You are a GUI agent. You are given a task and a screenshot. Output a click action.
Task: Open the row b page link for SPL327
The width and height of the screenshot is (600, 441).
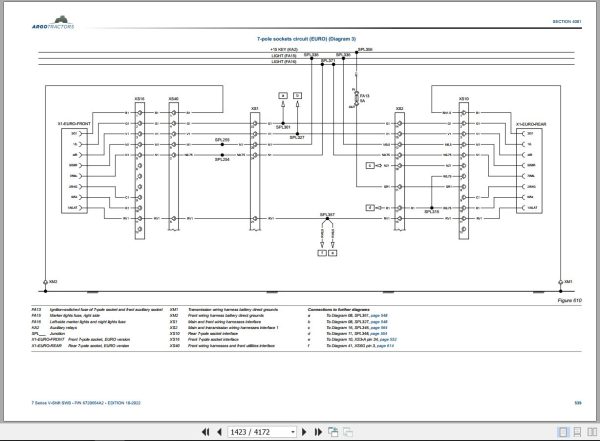pos(379,322)
